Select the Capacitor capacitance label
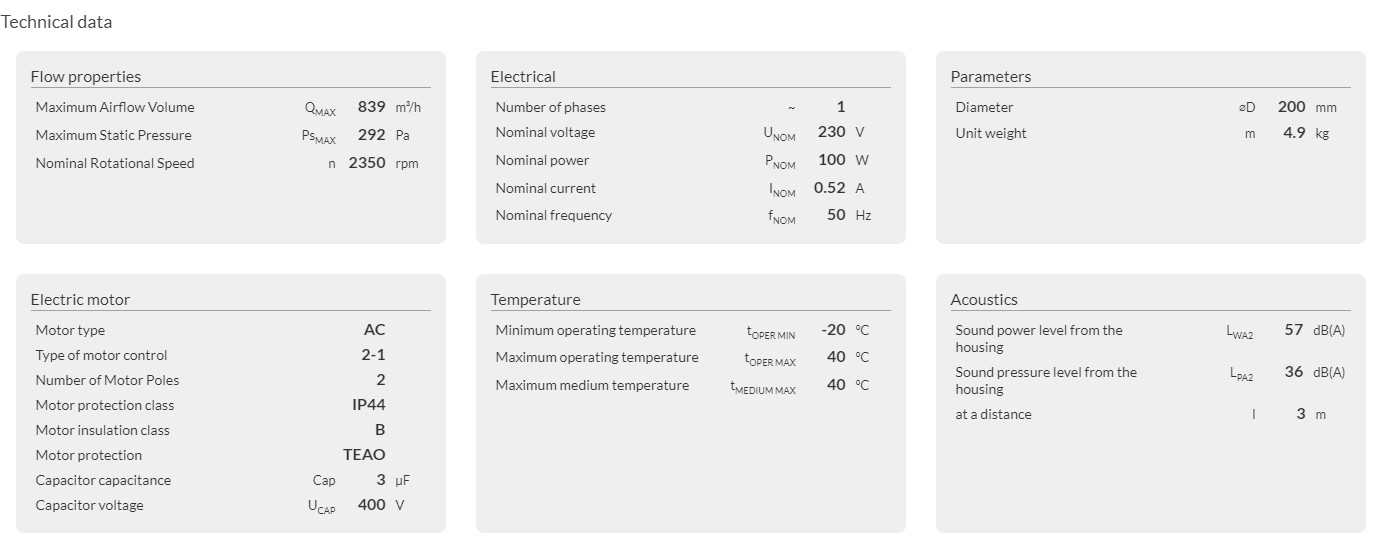Image resolution: width=1377 pixels, height=553 pixels. pos(103,480)
